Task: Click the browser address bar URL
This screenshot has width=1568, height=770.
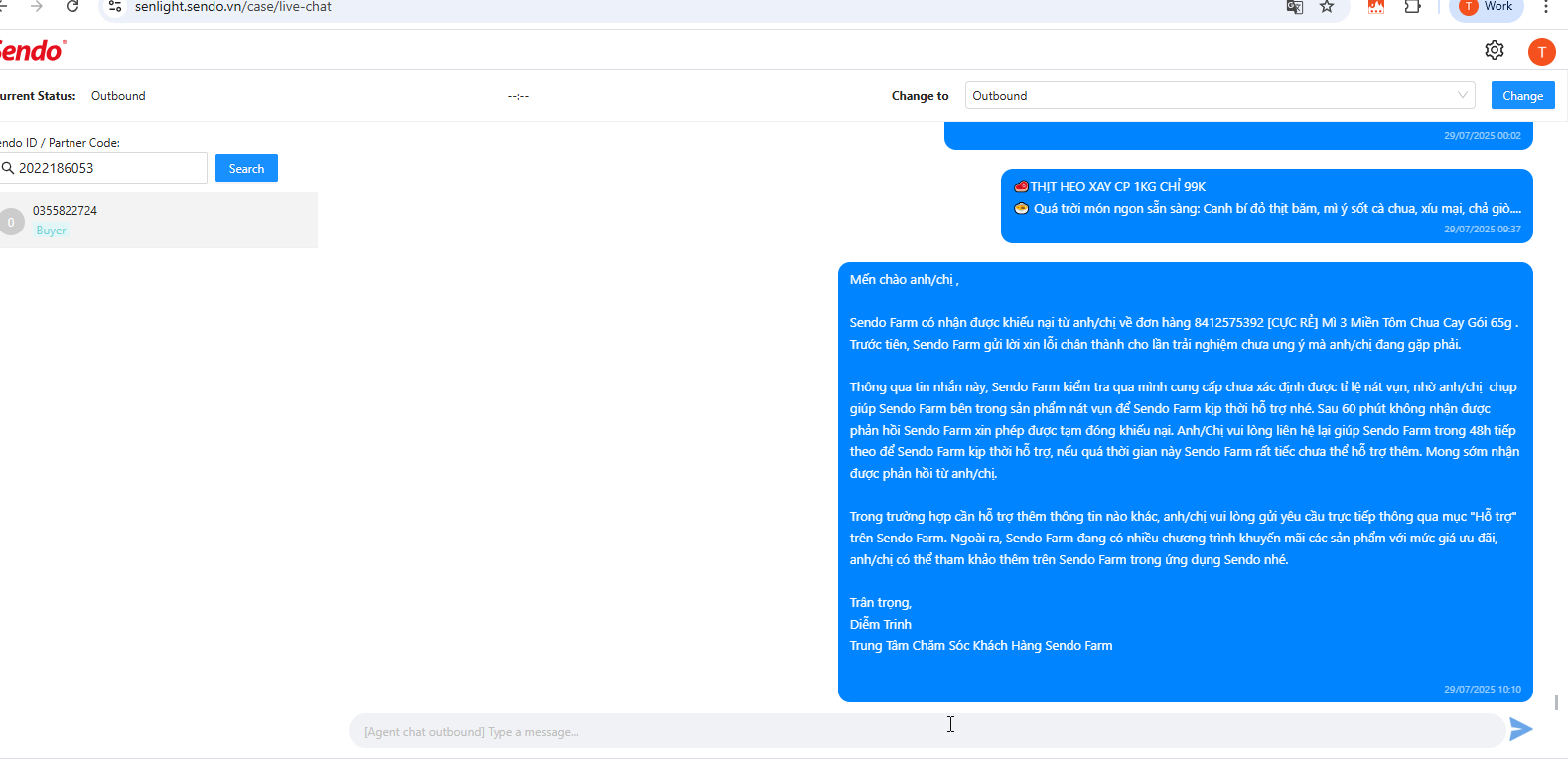Action: click(x=233, y=7)
